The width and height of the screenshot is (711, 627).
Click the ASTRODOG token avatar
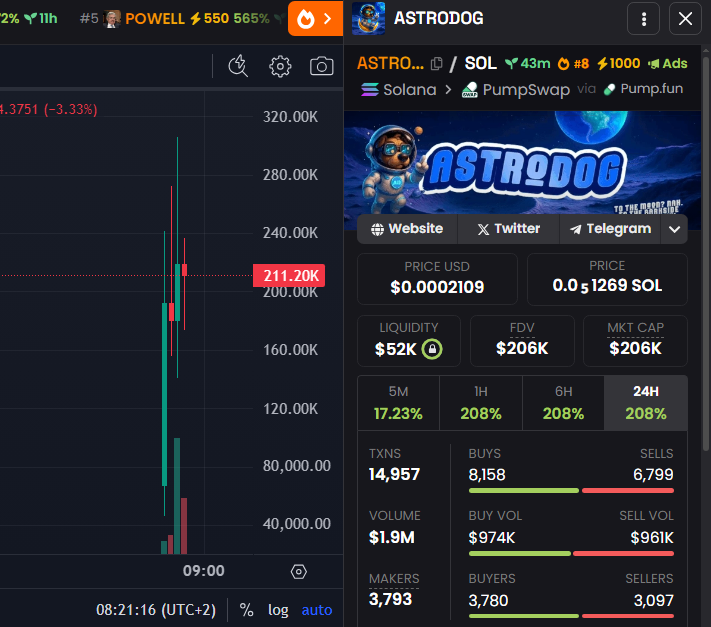368,19
